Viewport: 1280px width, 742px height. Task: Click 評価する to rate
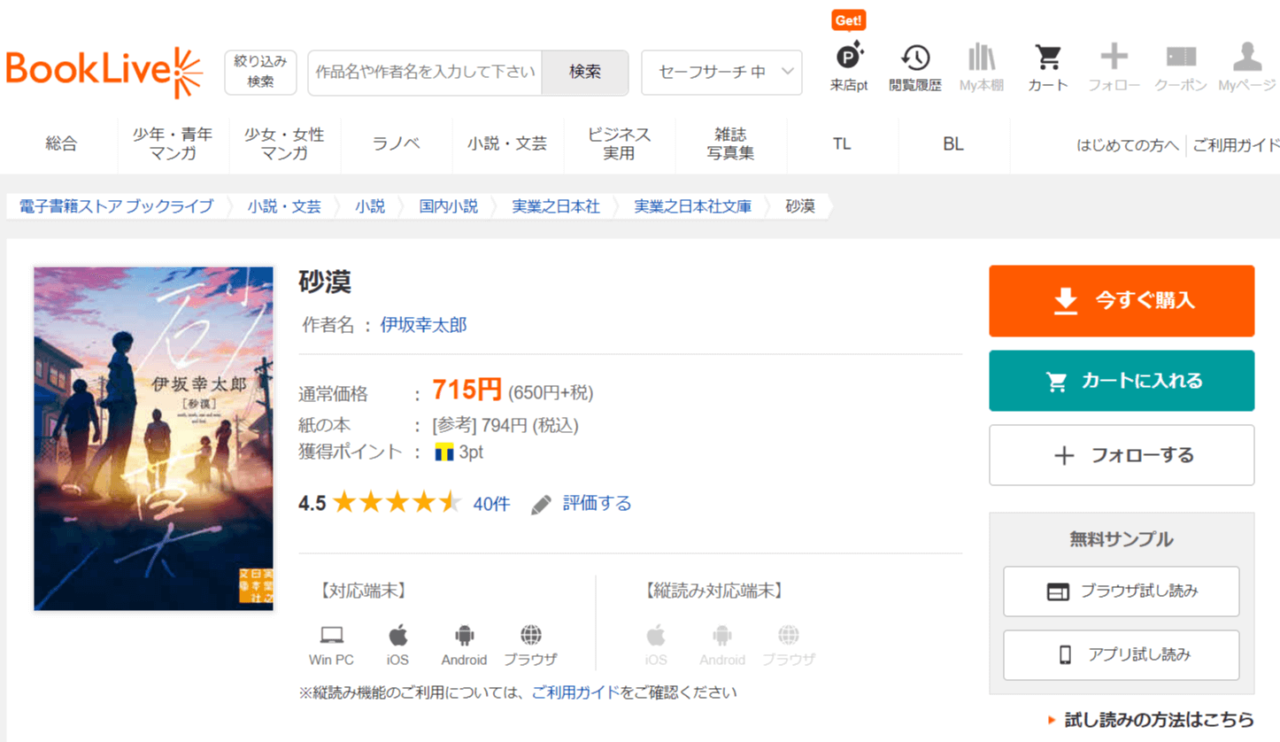point(597,504)
